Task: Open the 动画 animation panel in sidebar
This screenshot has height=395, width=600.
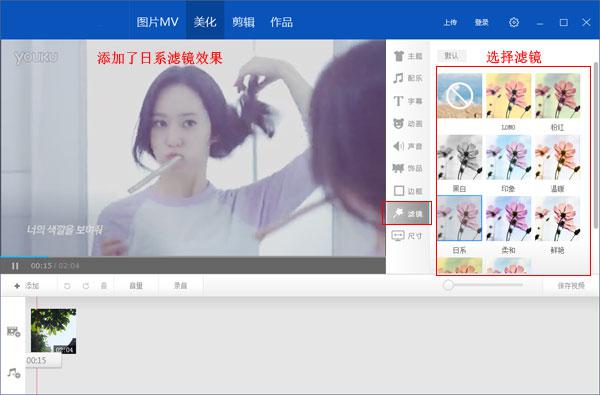Action: 408,124
